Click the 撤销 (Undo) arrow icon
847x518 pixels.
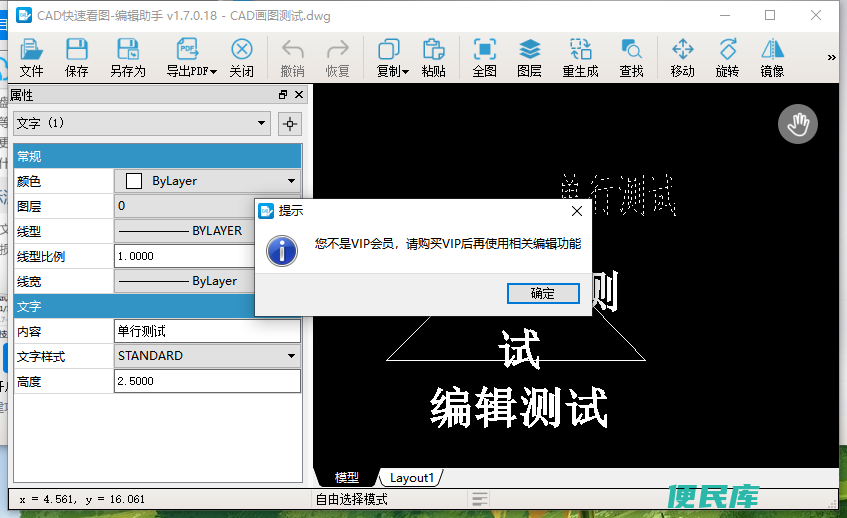[293, 58]
